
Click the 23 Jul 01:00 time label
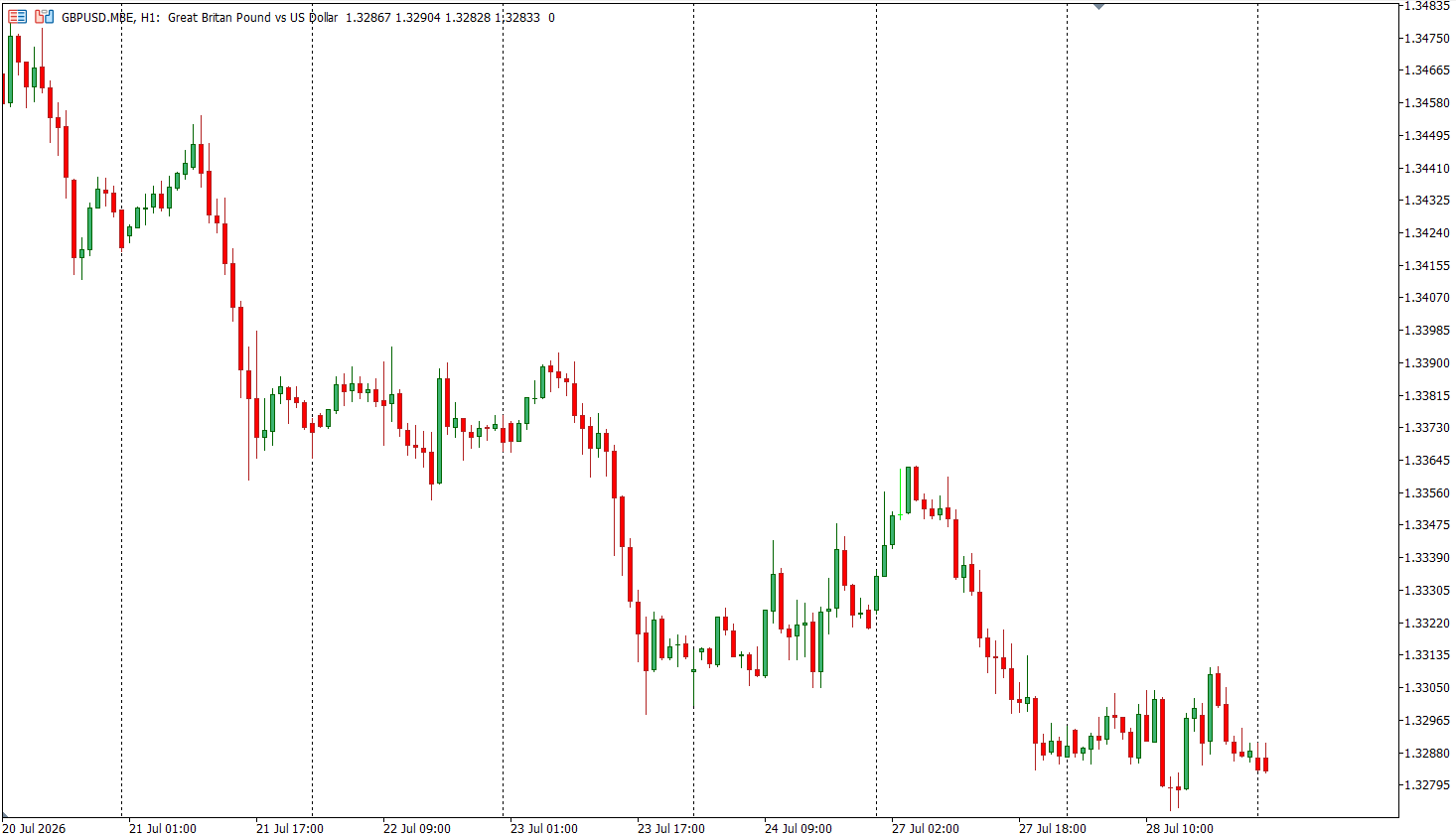(543, 829)
